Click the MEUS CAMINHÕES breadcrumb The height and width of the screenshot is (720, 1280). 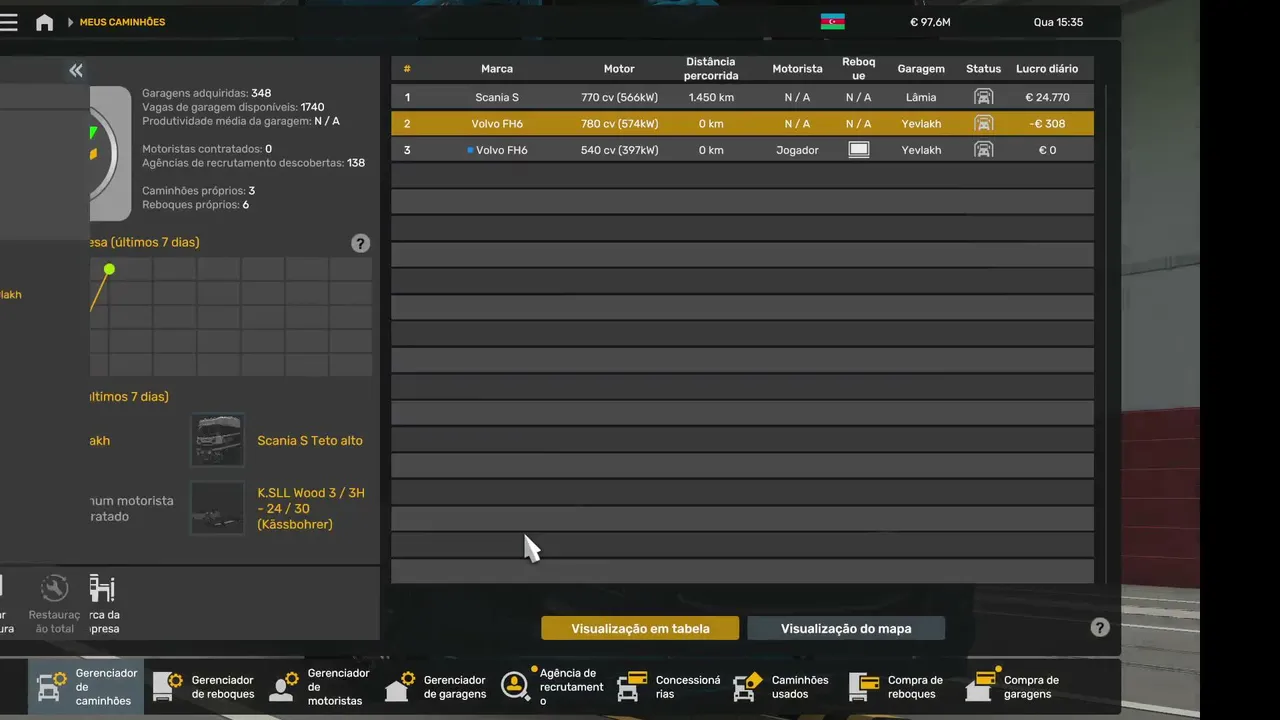coord(122,22)
